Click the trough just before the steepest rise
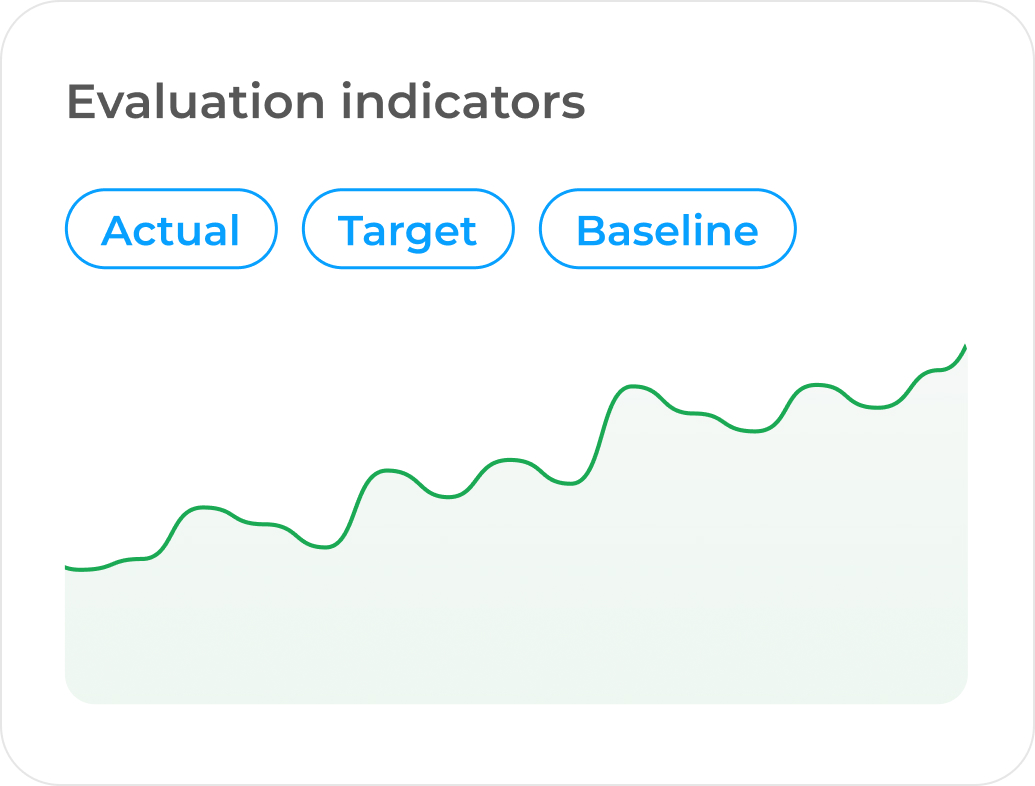The width and height of the screenshot is (1035, 786). [x=570, y=484]
